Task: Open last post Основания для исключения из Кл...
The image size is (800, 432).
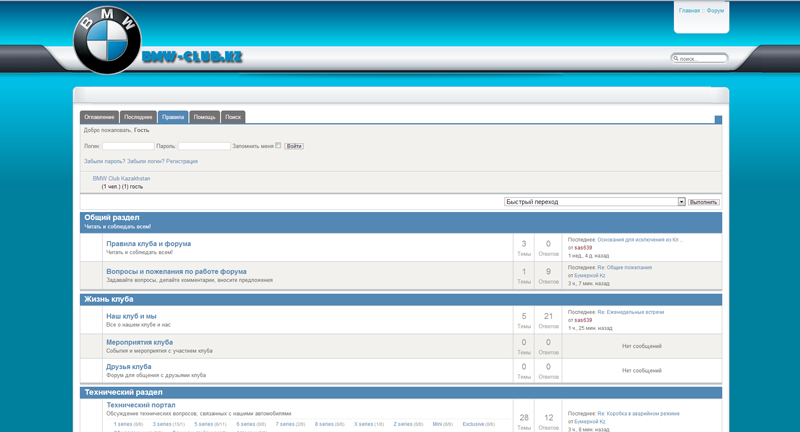Action: point(640,240)
